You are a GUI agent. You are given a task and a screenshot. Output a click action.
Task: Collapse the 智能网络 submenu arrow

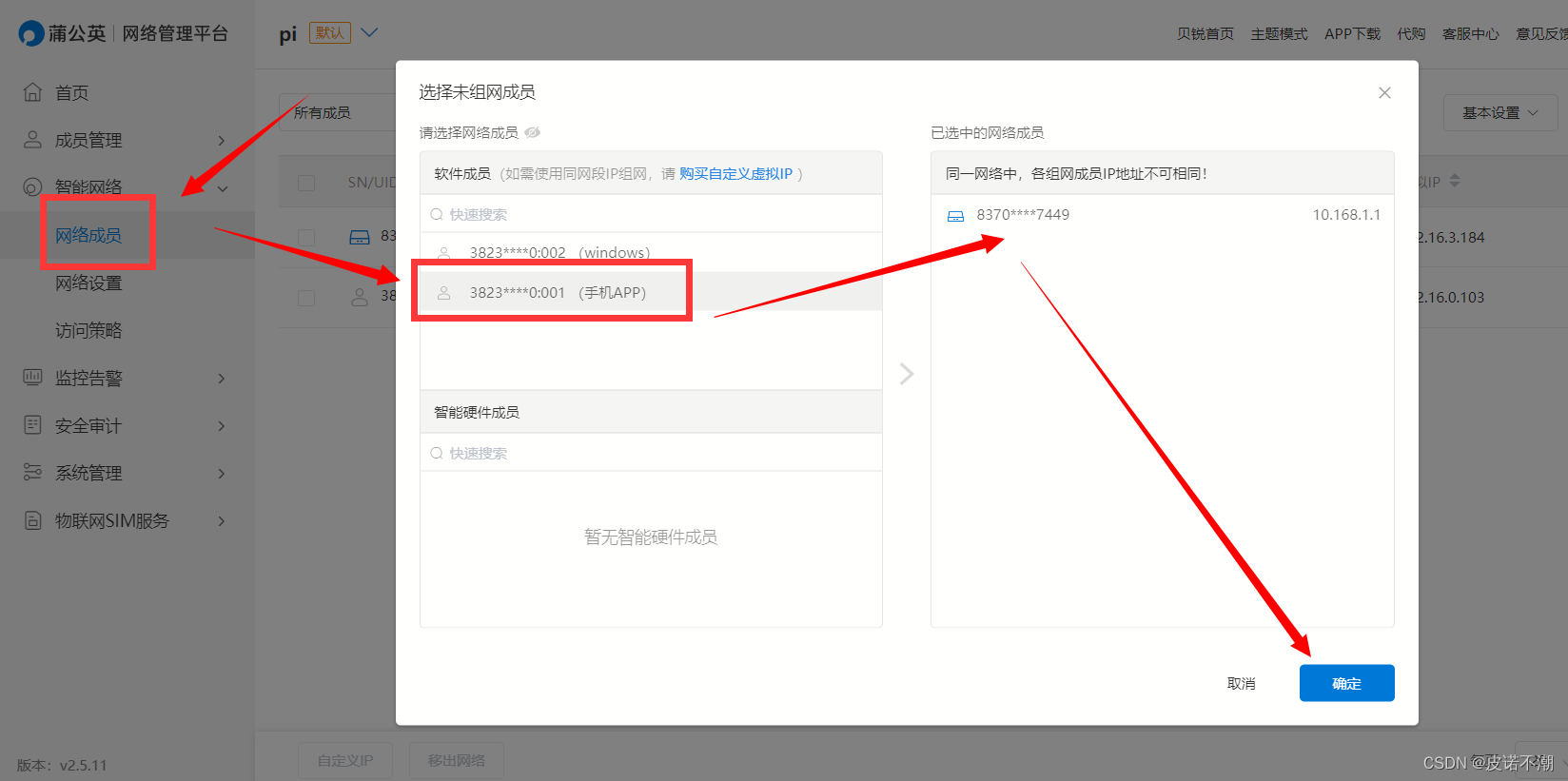pos(223,188)
